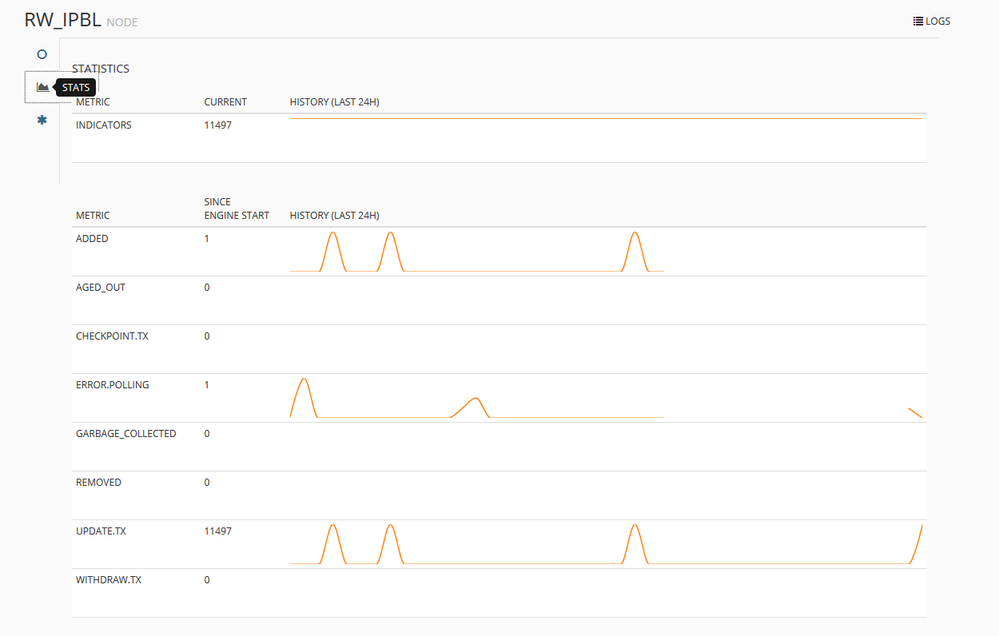Open the graph tab asterisk icon

pos(42,120)
